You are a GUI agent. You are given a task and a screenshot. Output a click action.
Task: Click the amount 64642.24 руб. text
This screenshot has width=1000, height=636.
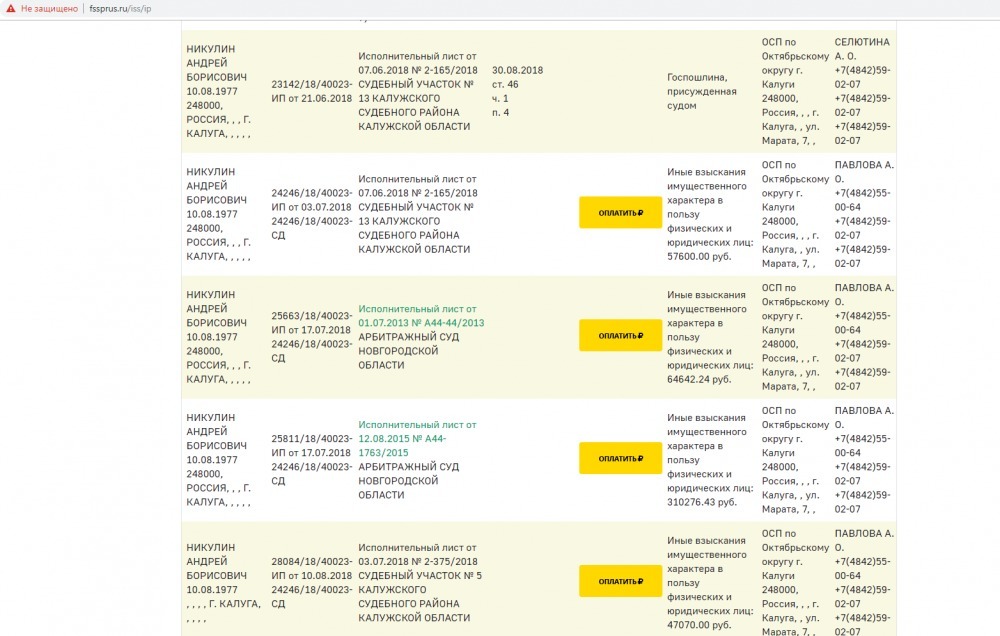coord(699,380)
